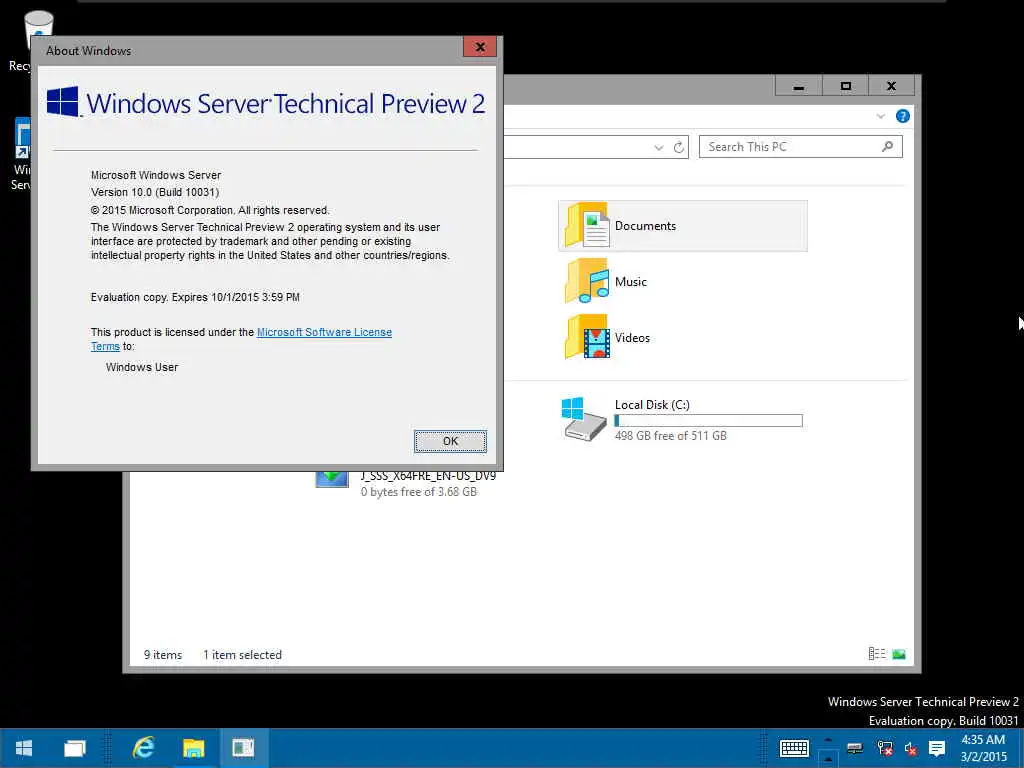
Task: Refresh the File Explorer address bar
Action: [679, 147]
